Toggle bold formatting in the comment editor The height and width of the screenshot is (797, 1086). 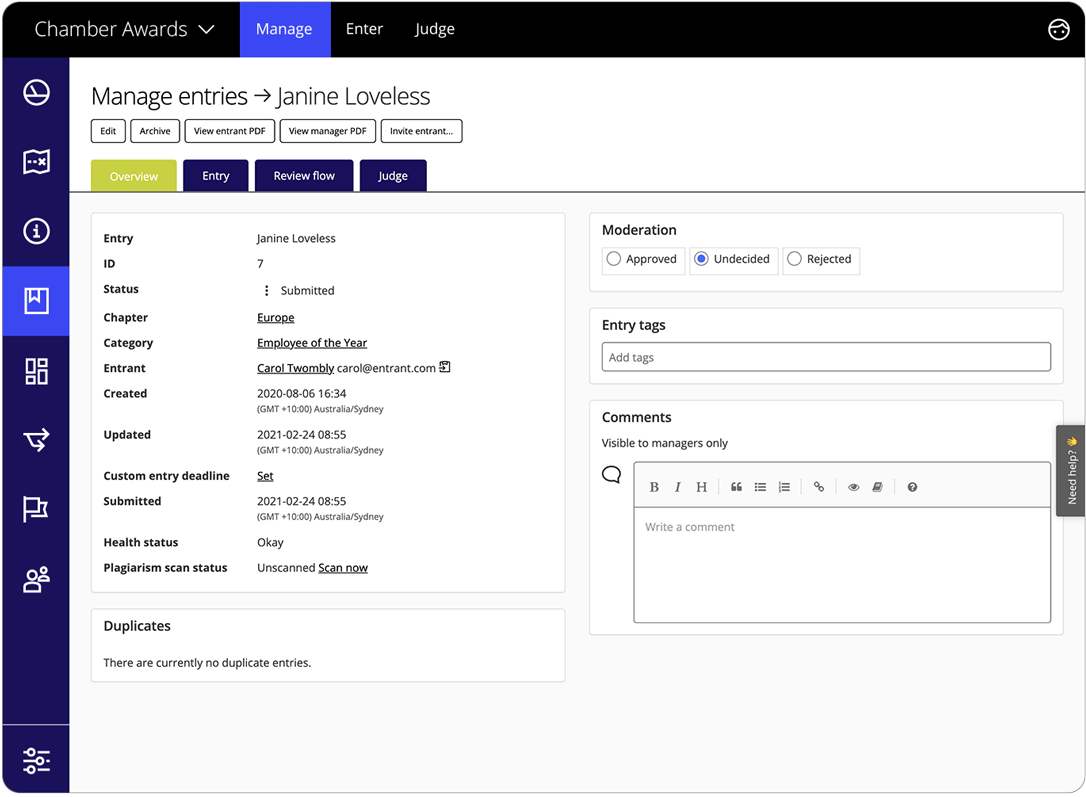tap(654, 487)
